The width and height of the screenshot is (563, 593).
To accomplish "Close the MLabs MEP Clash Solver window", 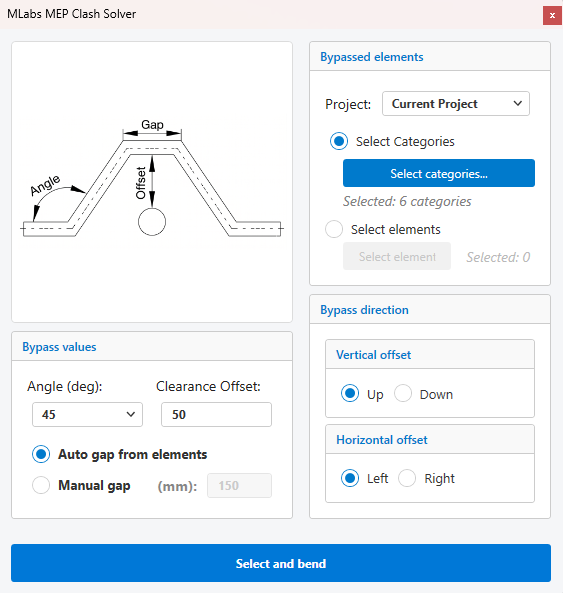I will [552, 16].
